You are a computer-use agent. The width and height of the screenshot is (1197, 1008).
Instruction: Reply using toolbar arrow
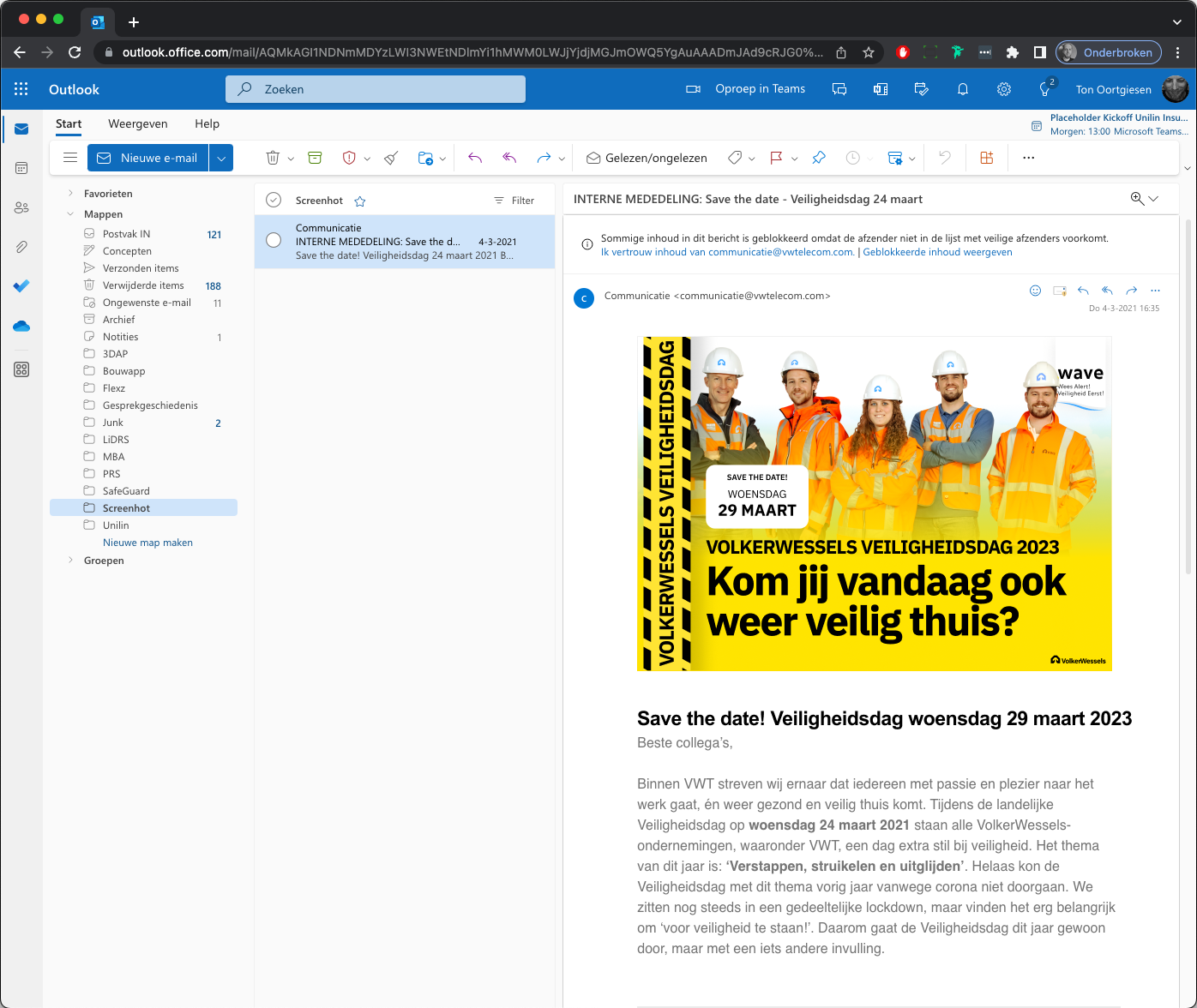pos(475,158)
